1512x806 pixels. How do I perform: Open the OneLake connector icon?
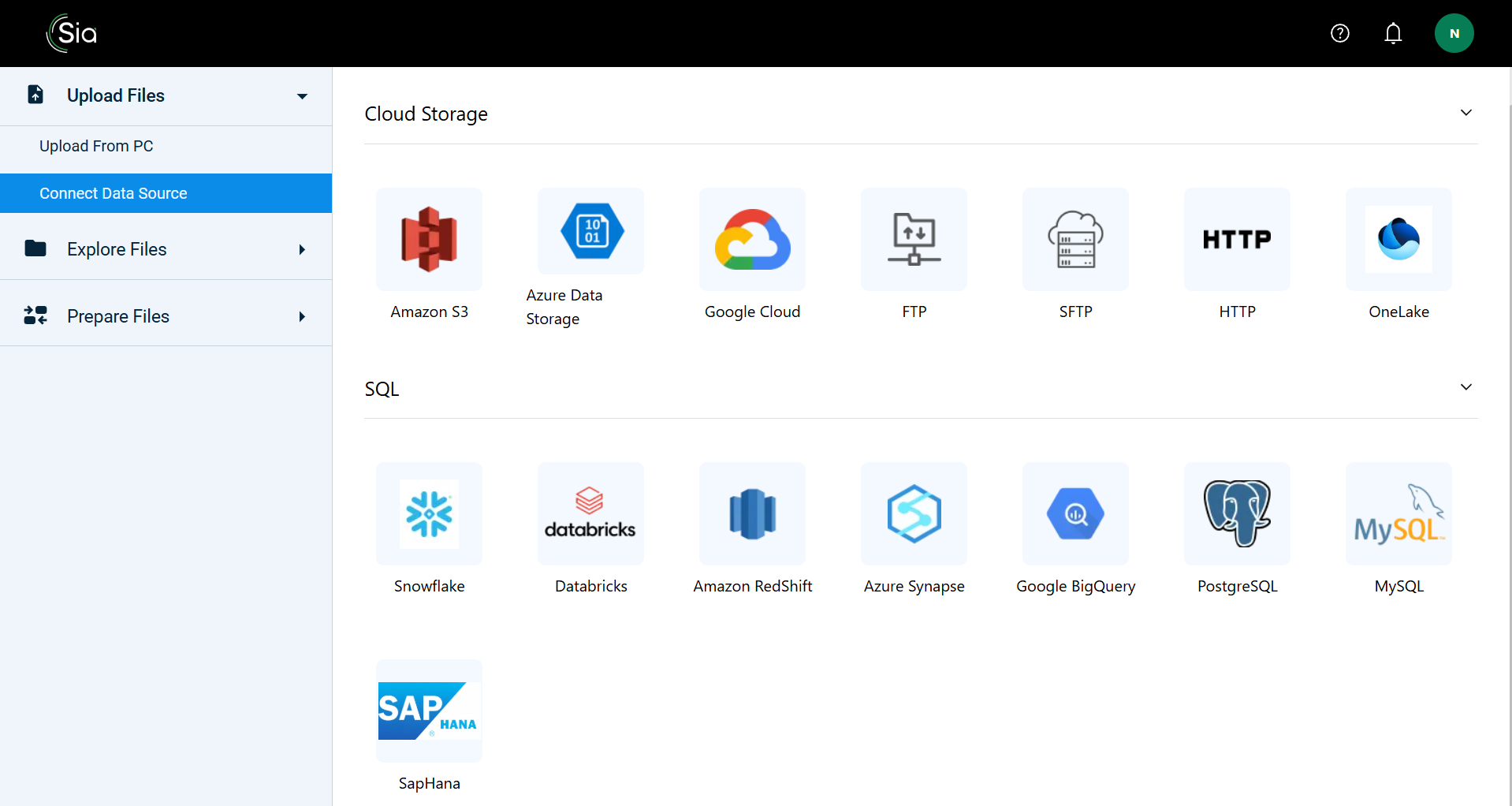pos(1398,239)
